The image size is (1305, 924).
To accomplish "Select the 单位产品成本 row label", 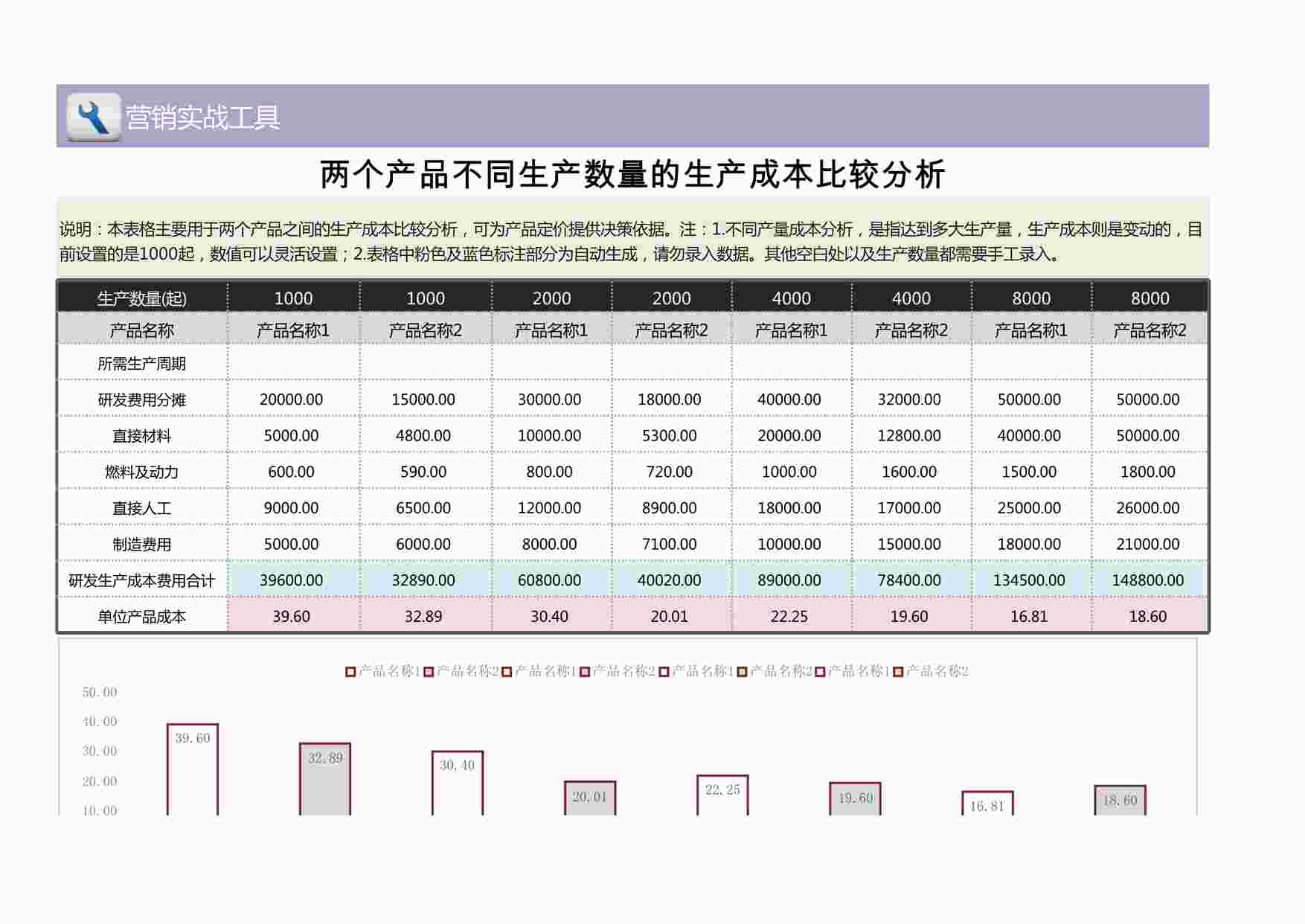I will 142,616.
